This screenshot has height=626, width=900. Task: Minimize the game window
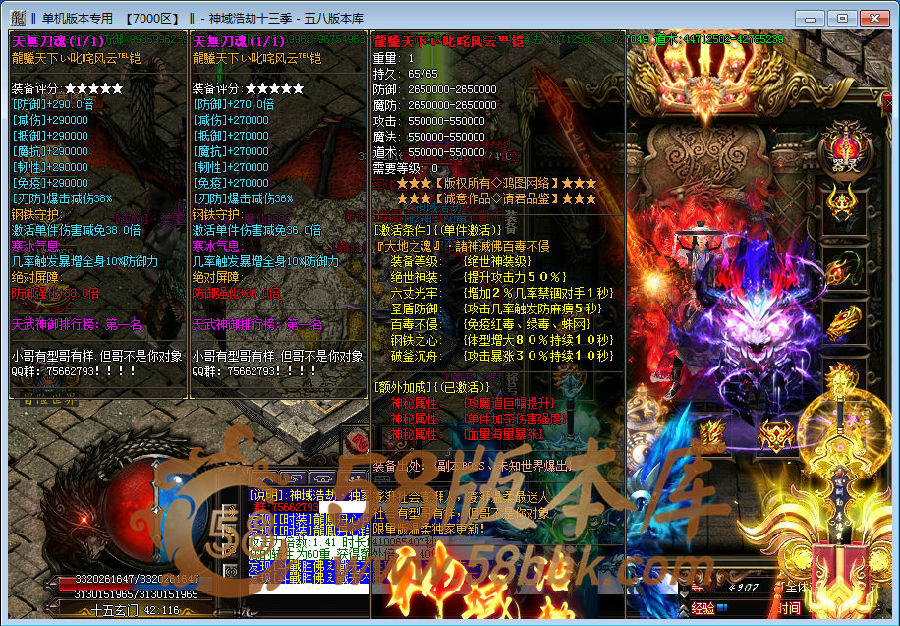(x=810, y=19)
